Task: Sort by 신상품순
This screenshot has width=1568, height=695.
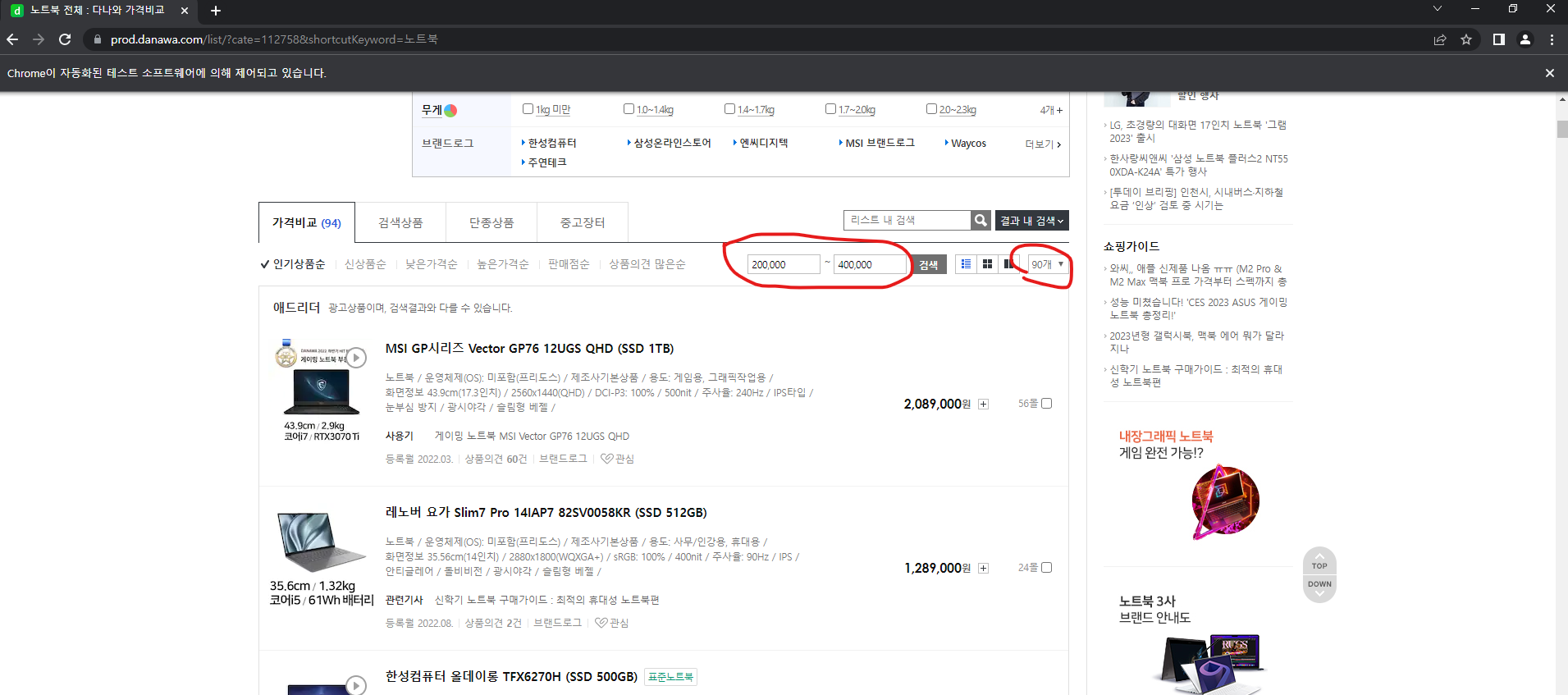Action: [x=365, y=264]
